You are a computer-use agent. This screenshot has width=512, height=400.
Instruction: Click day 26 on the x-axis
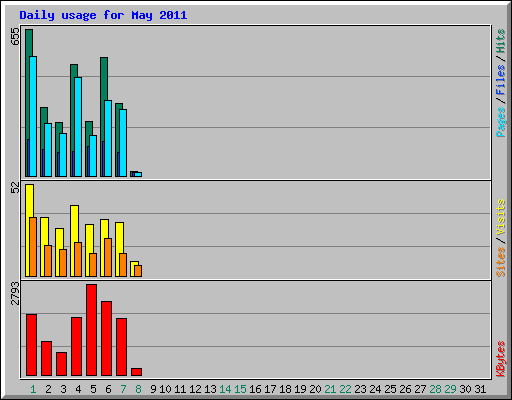pyautogui.click(x=405, y=389)
